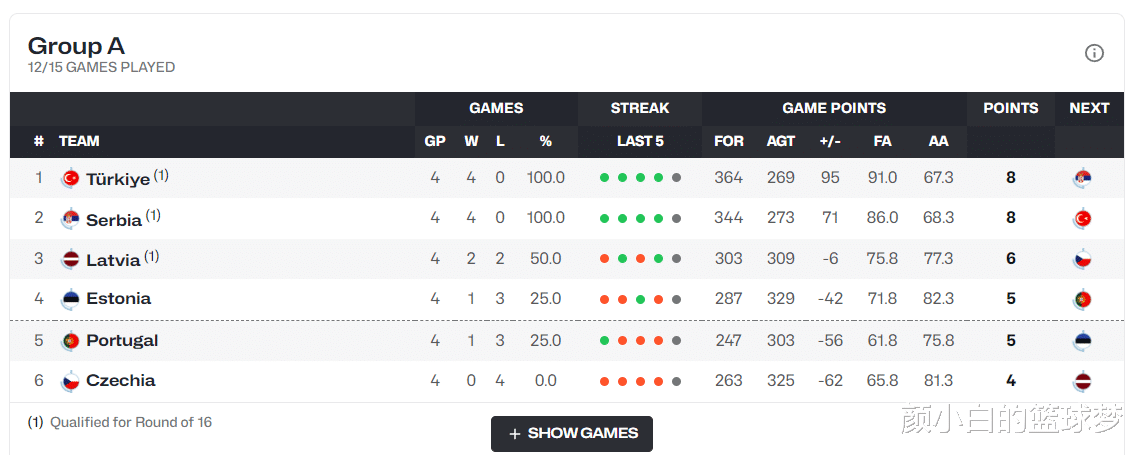Viewport: 1140px width, 455px height.
Task: Click Estonia's flag icon in team column
Action: pyautogui.click(x=71, y=299)
